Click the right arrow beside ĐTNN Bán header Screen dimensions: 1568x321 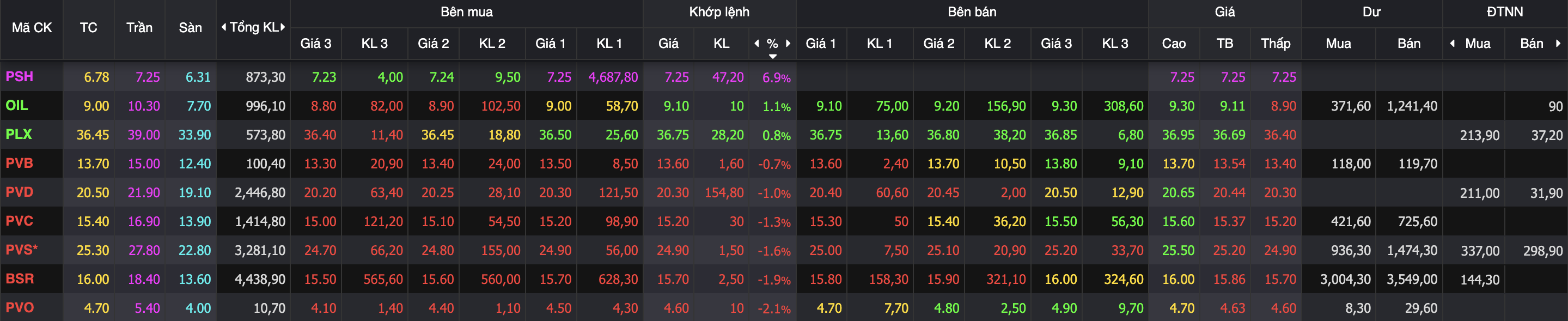[x=1558, y=43]
